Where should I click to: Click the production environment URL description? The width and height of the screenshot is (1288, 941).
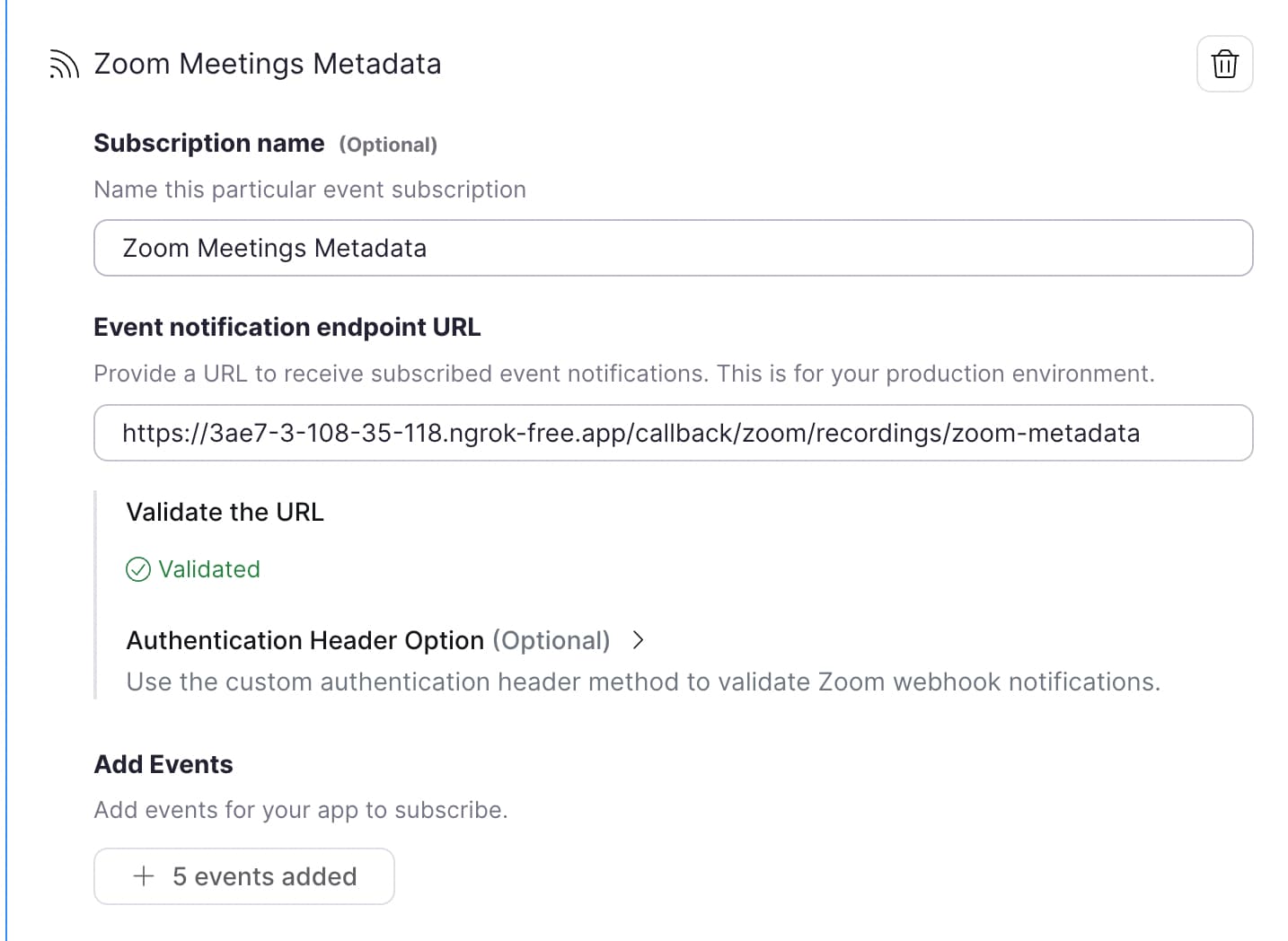click(x=624, y=374)
